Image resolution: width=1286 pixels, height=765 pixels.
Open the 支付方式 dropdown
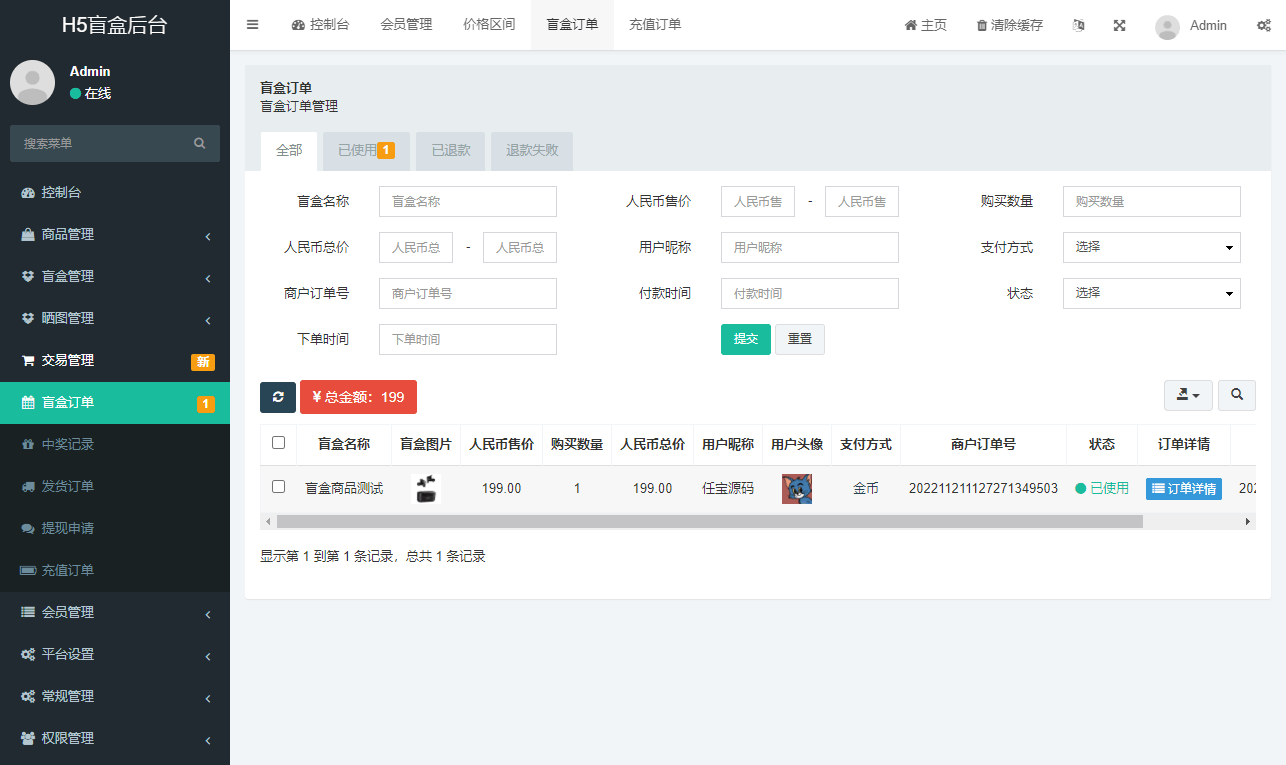(x=1151, y=247)
